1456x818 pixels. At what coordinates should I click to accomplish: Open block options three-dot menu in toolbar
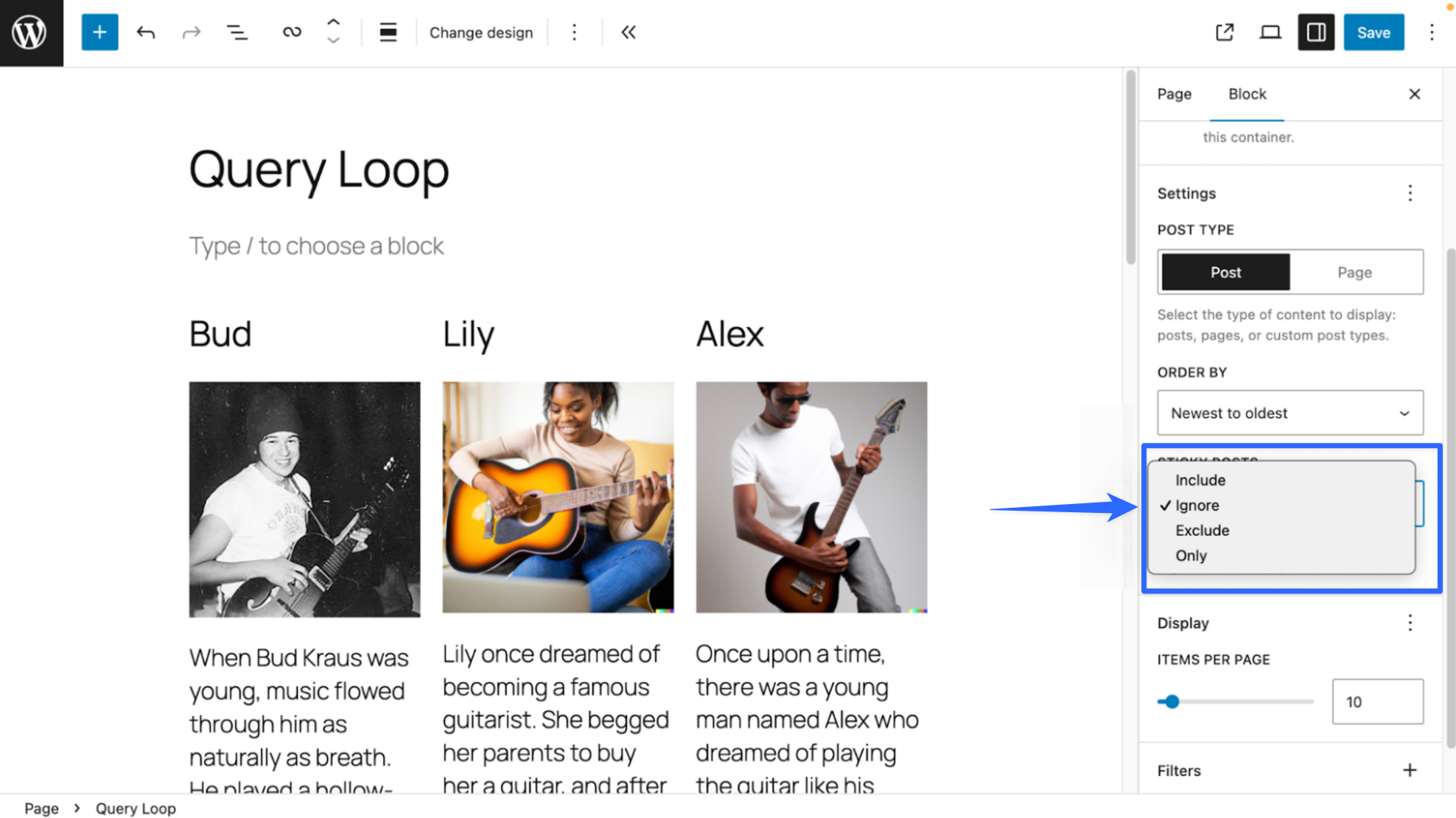[x=574, y=32]
